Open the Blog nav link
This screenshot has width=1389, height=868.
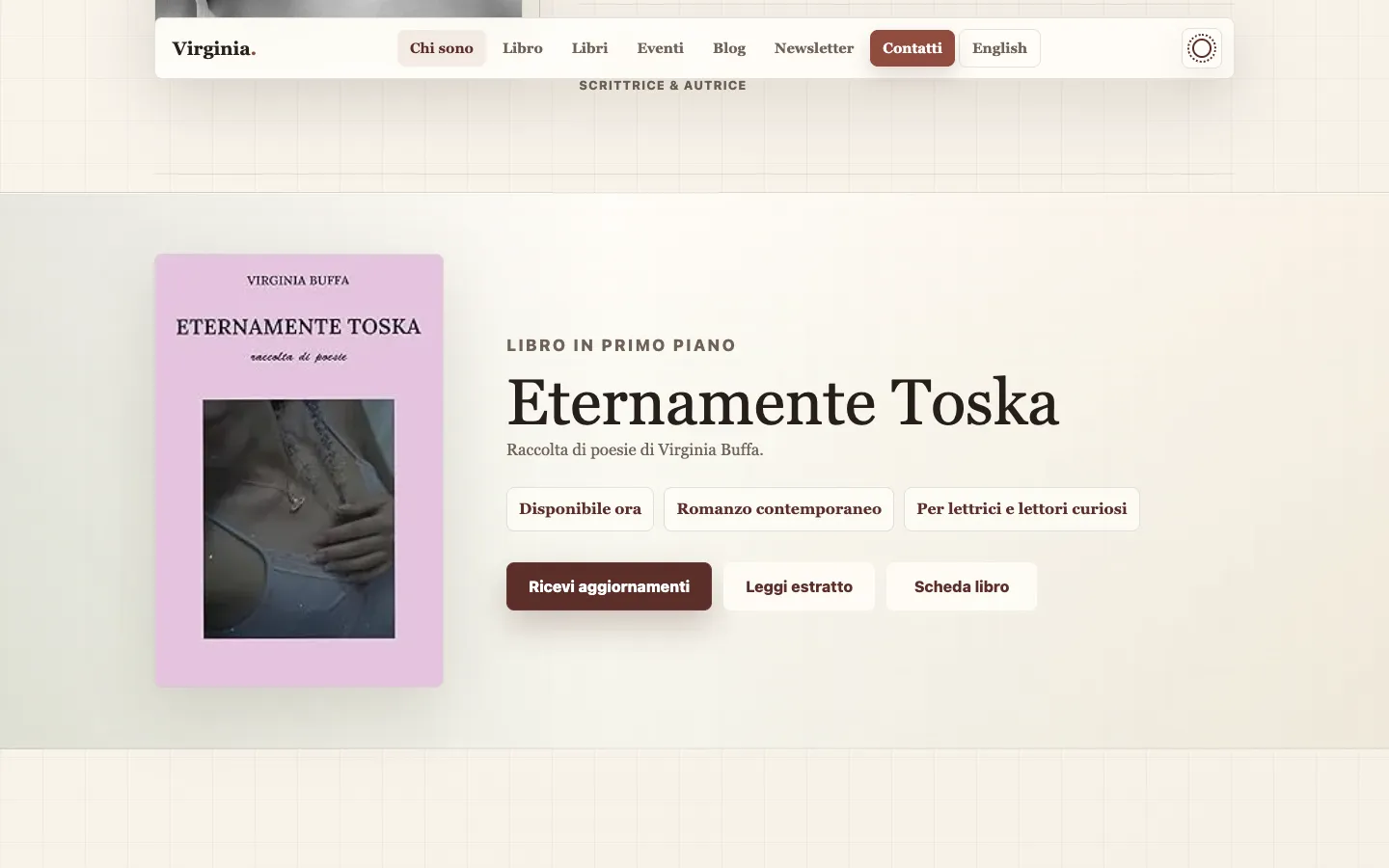point(729,48)
